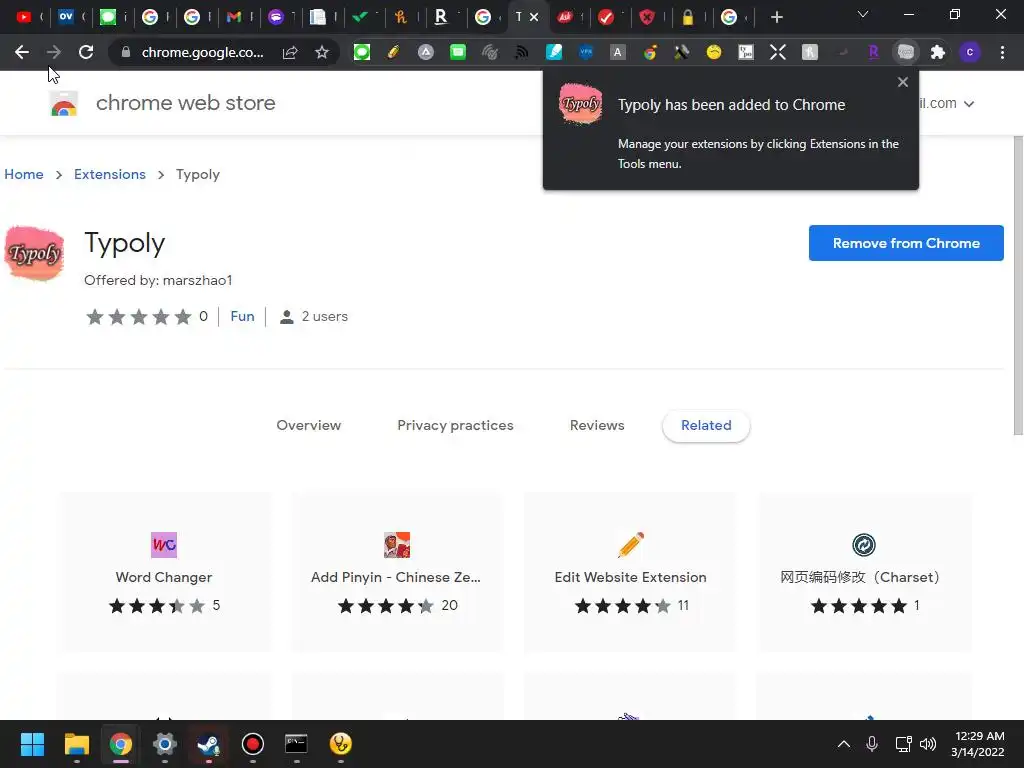This screenshot has height=768, width=1024.
Task: Go to Home breadcrumb link
Action: pyautogui.click(x=24, y=174)
